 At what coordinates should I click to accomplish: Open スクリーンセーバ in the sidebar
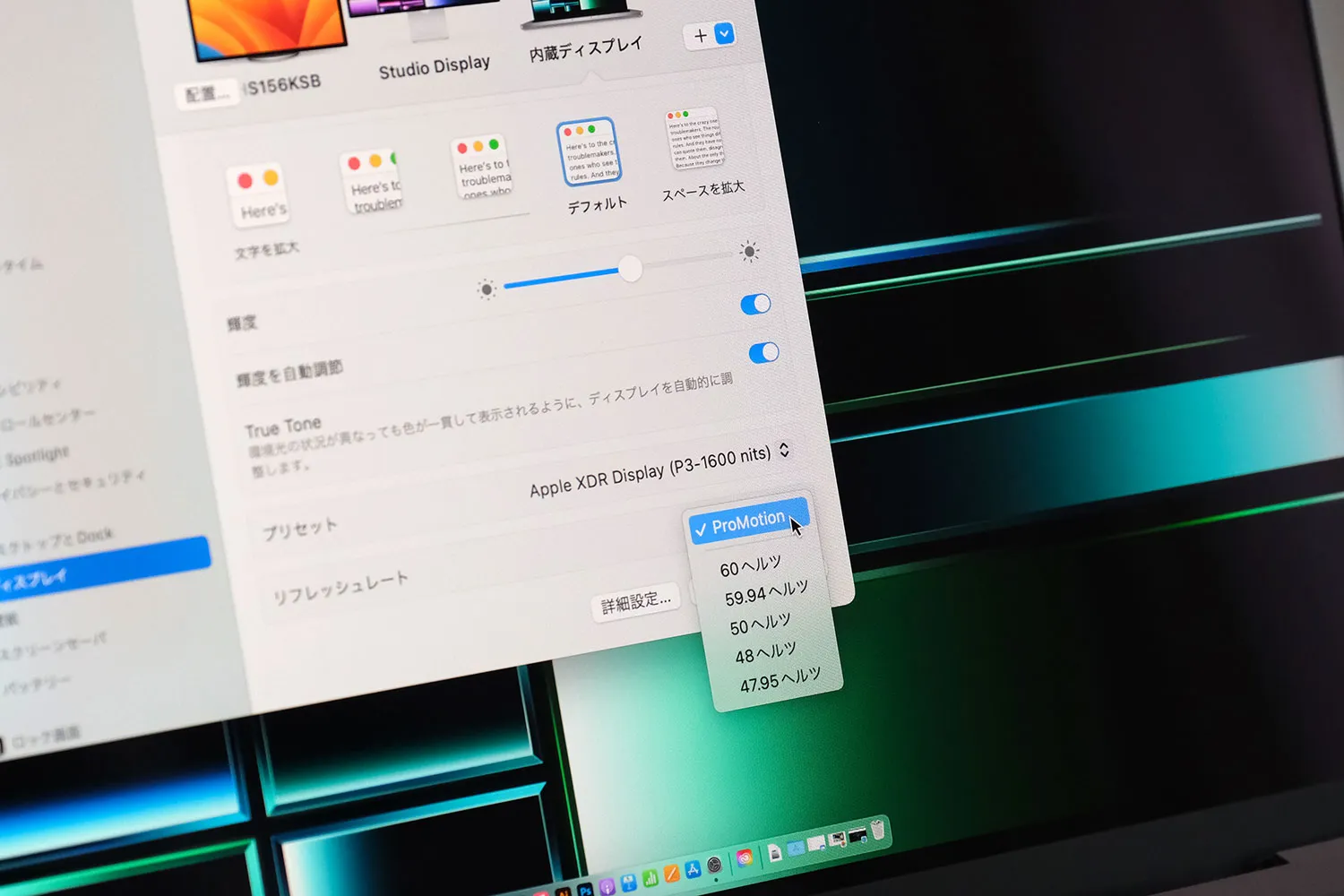(54, 647)
